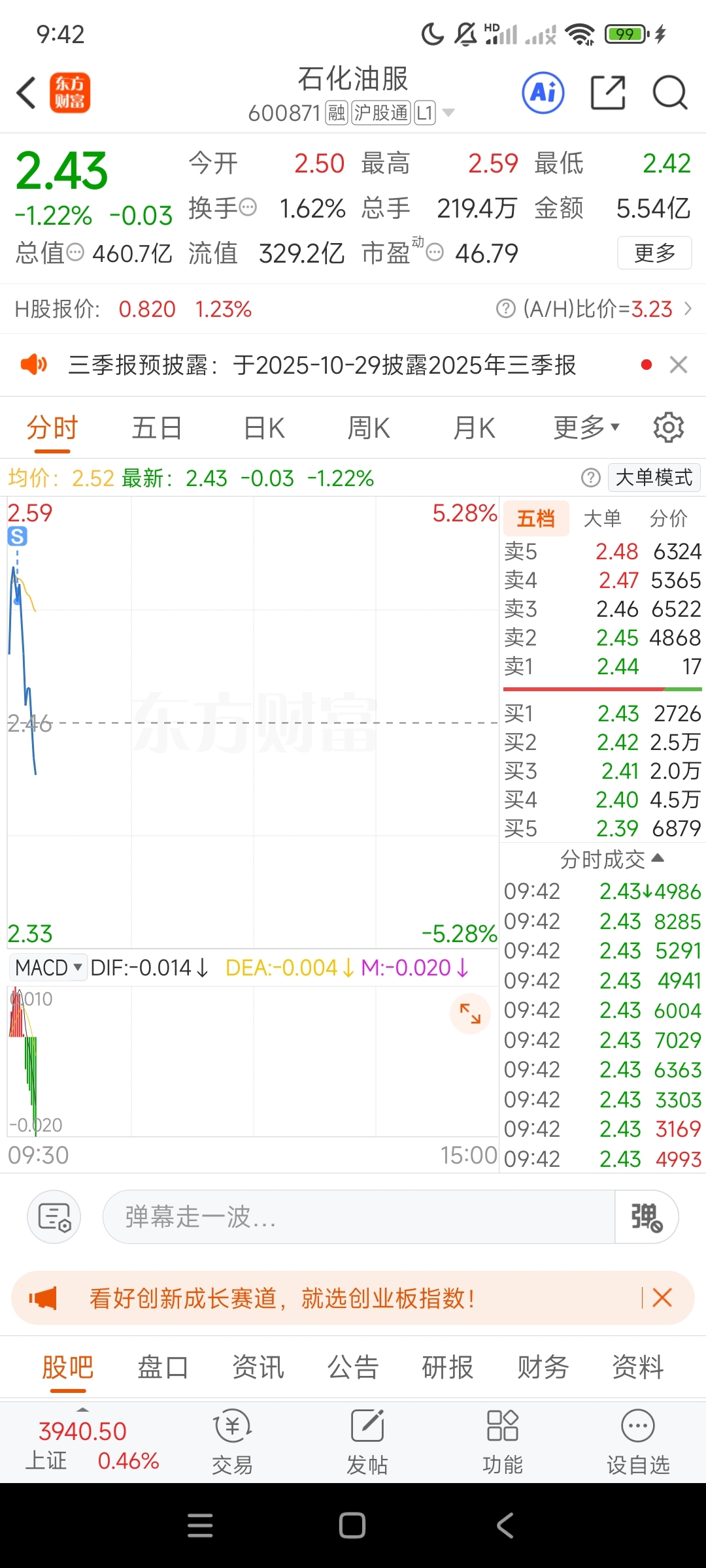Open MACD indicator dropdown
The image size is (706, 1568).
48,968
